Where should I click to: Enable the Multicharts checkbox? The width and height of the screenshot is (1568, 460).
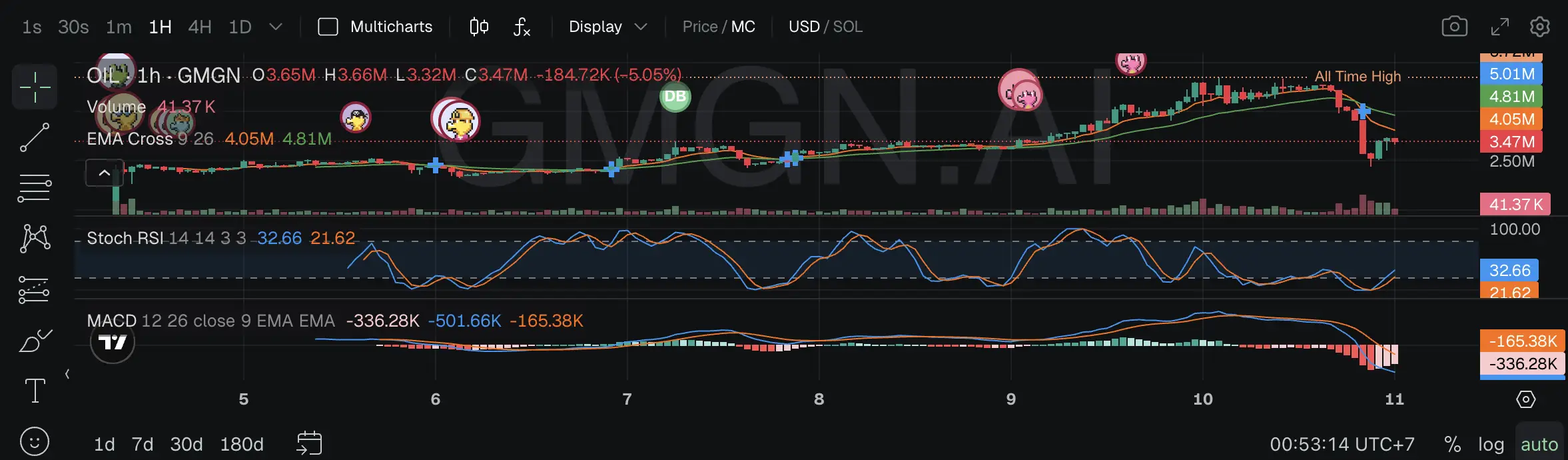[x=328, y=27]
